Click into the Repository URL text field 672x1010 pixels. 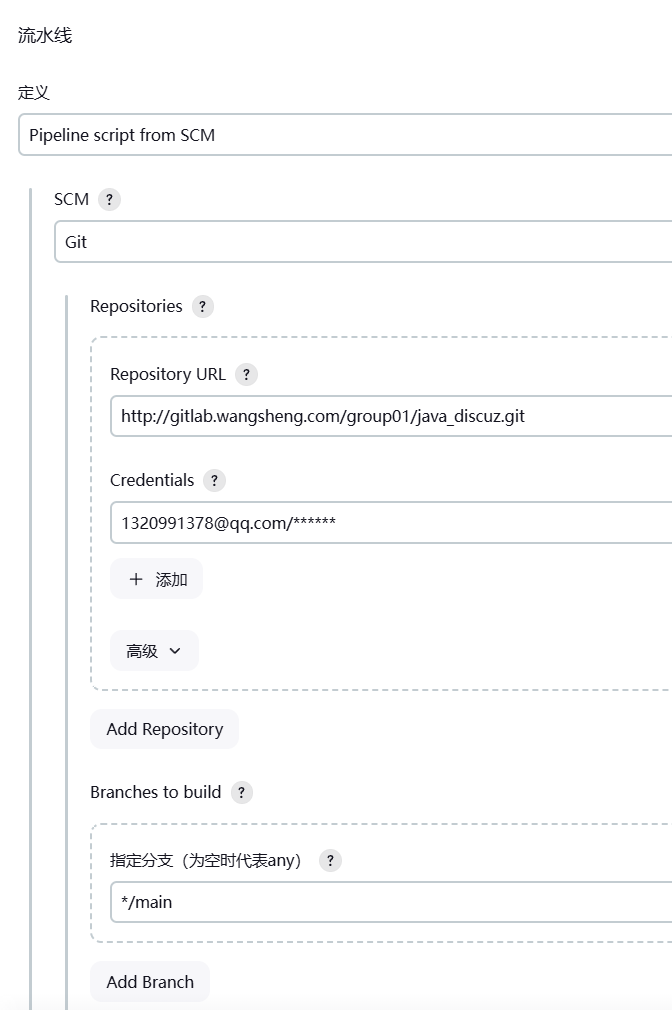(391, 416)
